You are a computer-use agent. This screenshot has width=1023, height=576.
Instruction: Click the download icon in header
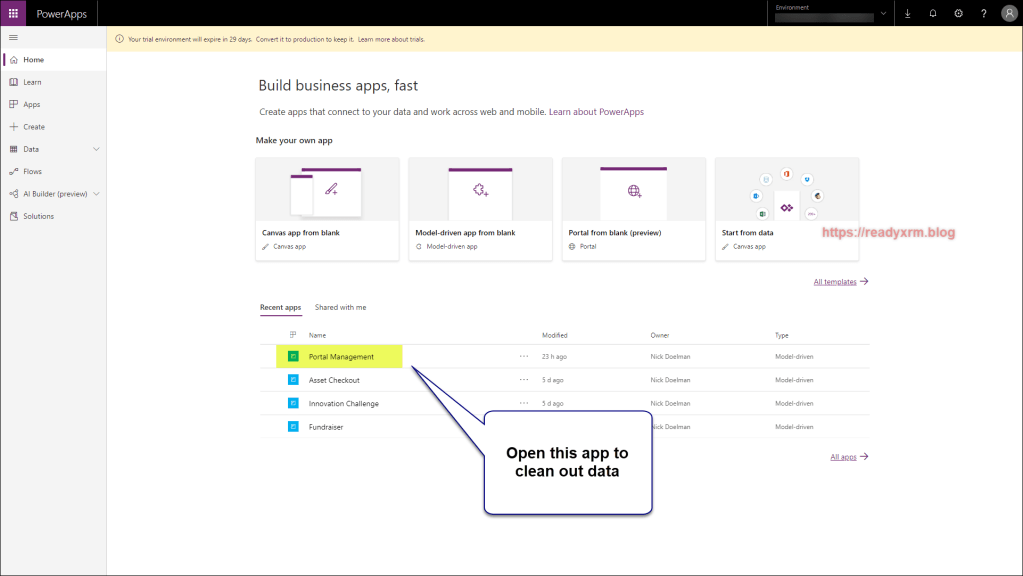coord(908,13)
